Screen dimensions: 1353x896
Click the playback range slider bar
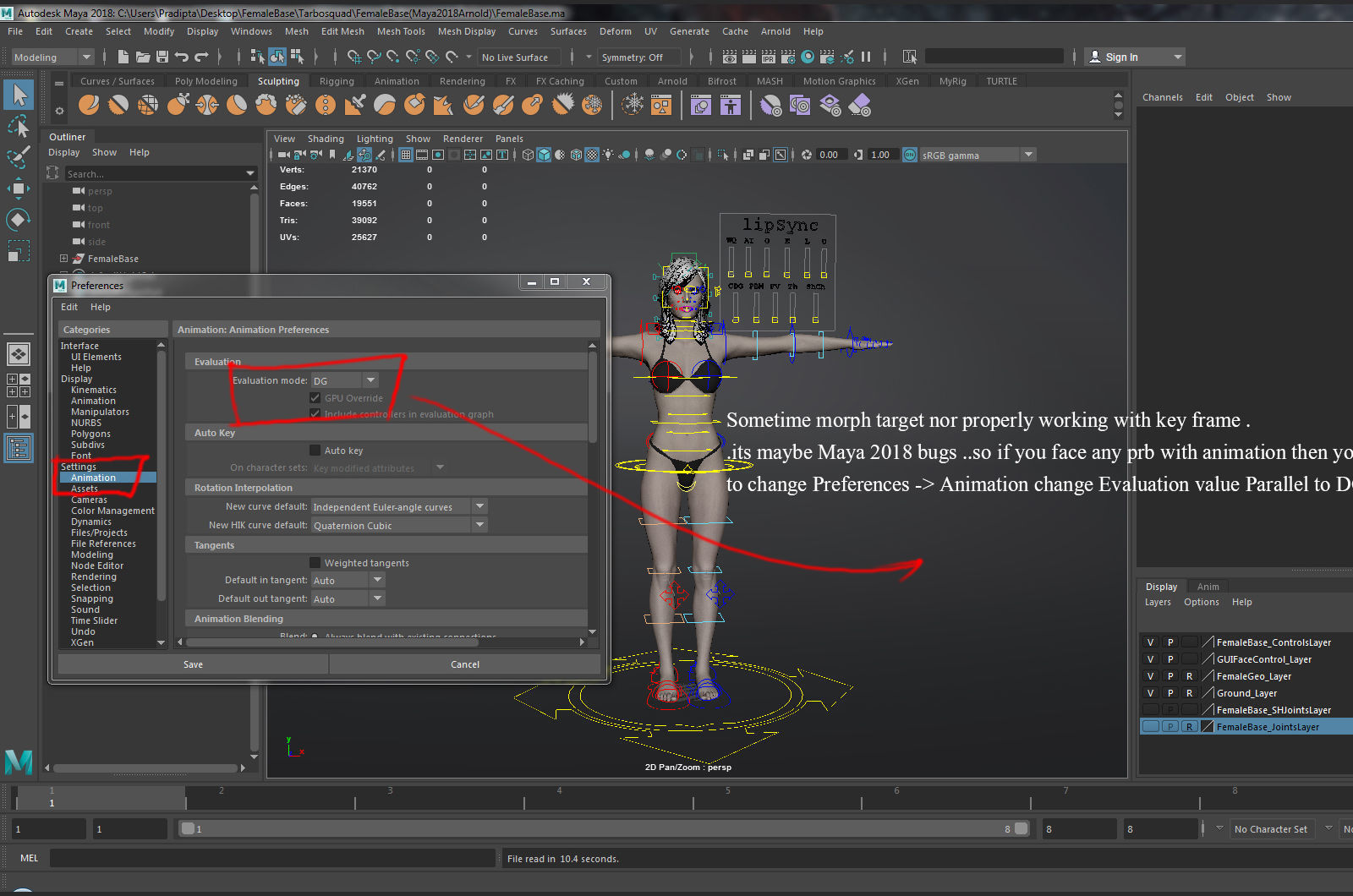click(x=604, y=829)
